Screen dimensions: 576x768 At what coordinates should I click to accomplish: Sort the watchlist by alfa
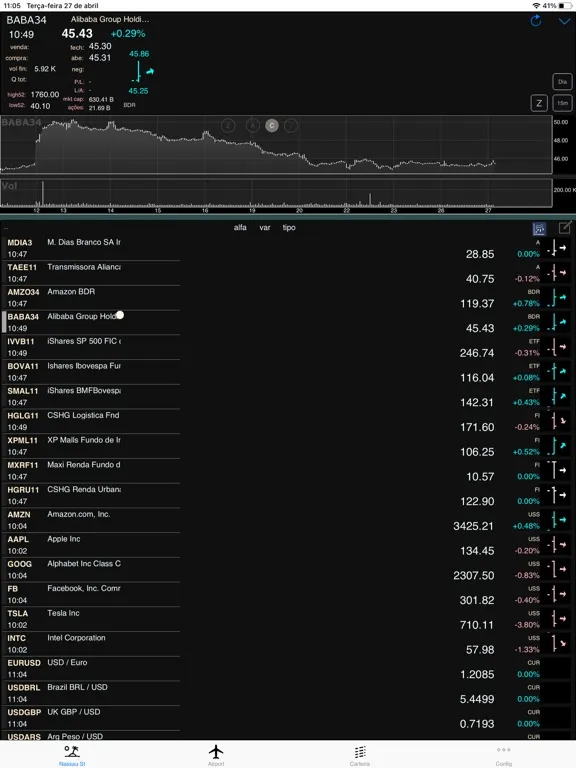240,228
